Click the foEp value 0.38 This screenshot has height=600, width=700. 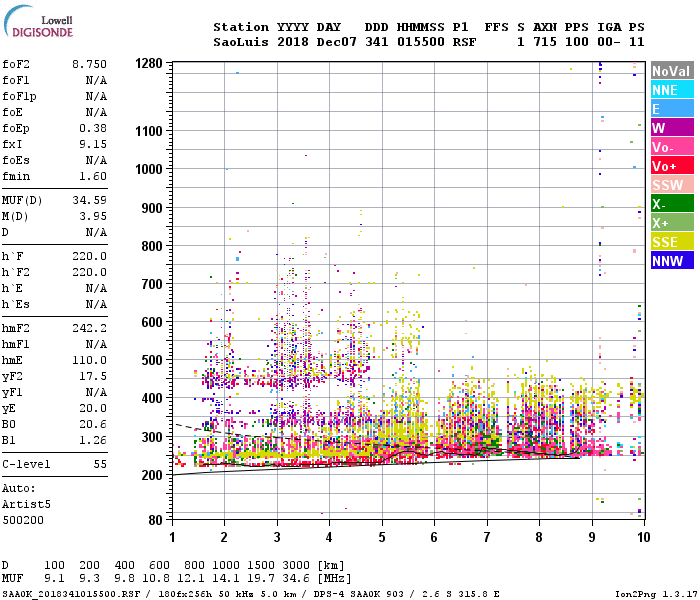[x=93, y=129]
